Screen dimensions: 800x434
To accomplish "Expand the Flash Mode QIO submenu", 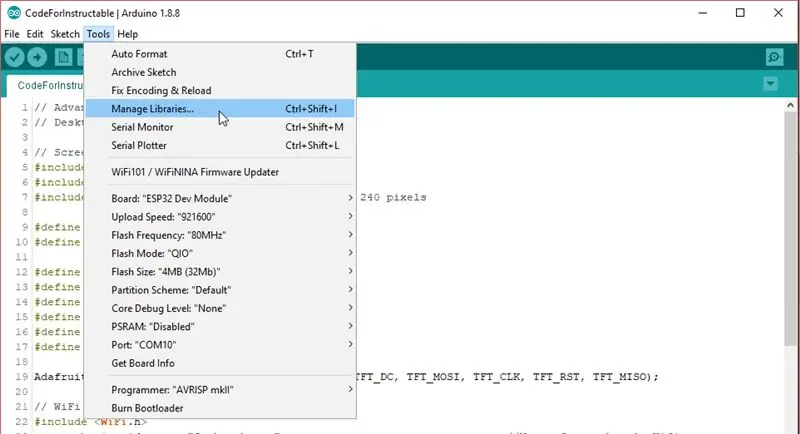I will [220, 253].
